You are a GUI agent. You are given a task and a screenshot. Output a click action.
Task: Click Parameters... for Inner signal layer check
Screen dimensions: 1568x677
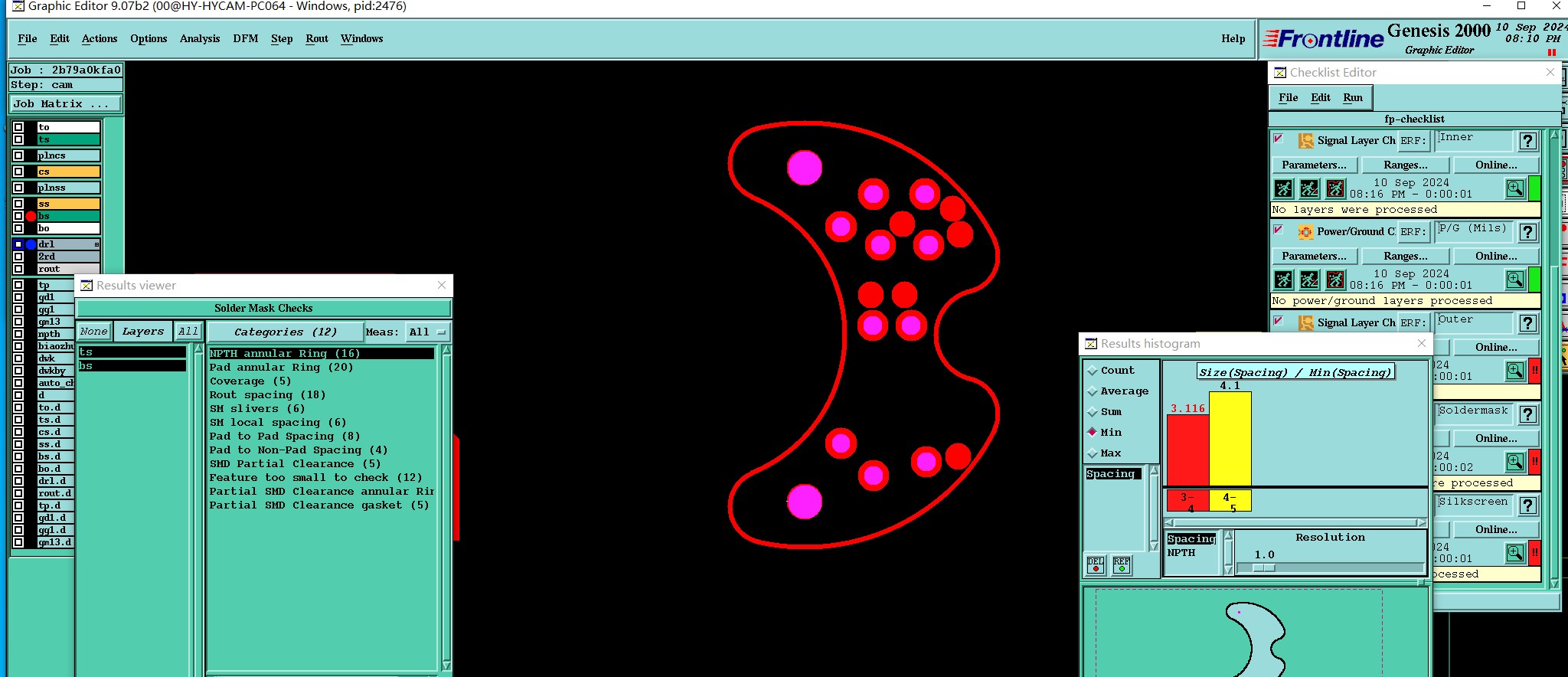pos(1315,165)
